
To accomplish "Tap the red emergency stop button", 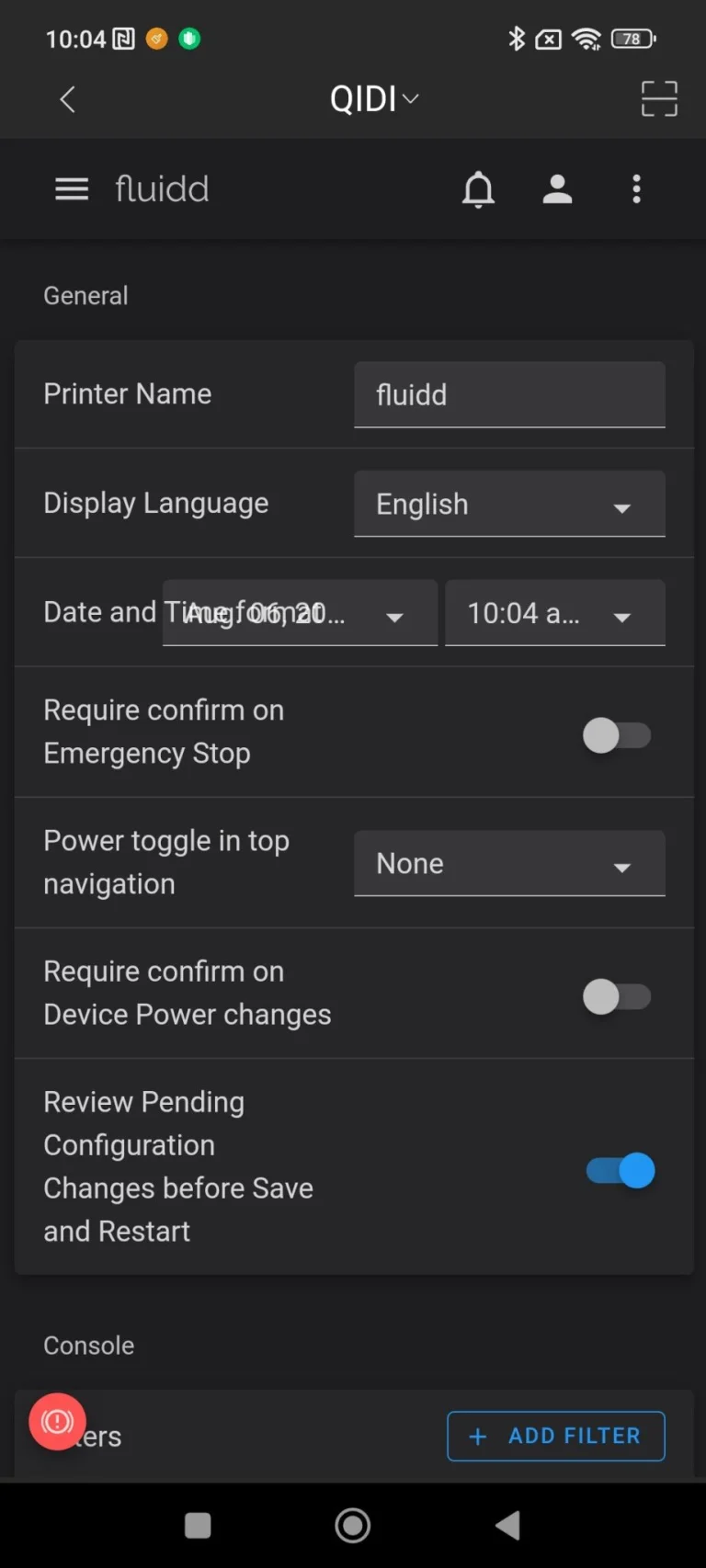I will point(57,1422).
